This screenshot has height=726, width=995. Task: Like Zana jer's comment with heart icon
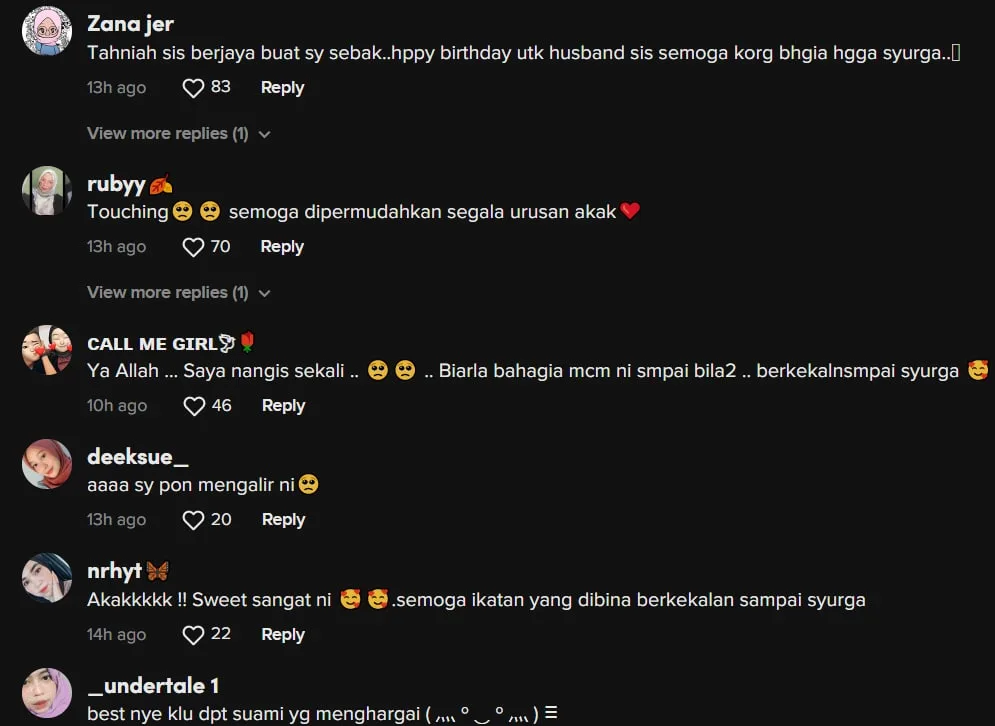pos(193,88)
